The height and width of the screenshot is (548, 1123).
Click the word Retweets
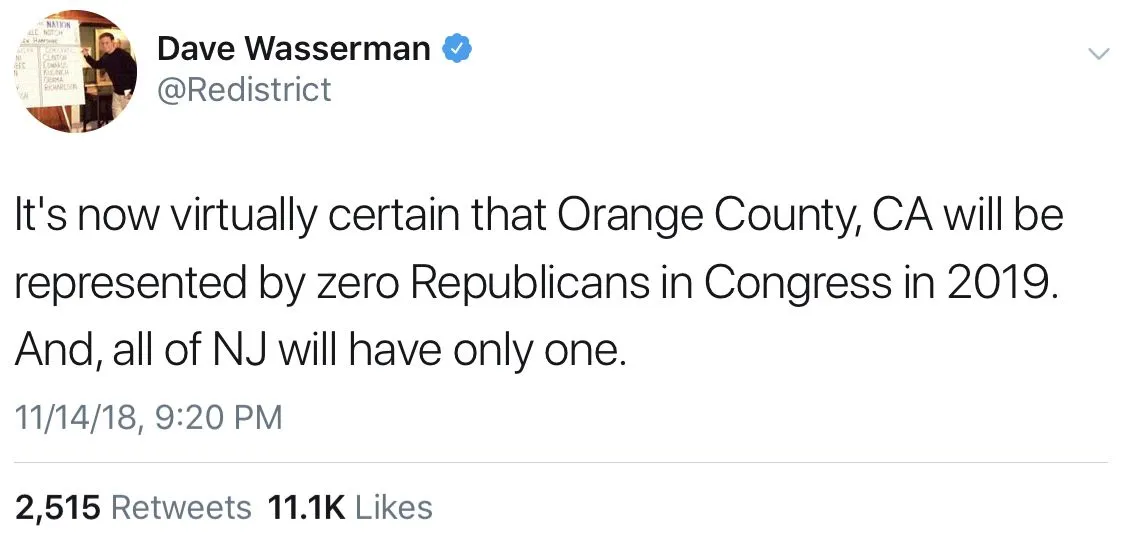(181, 507)
